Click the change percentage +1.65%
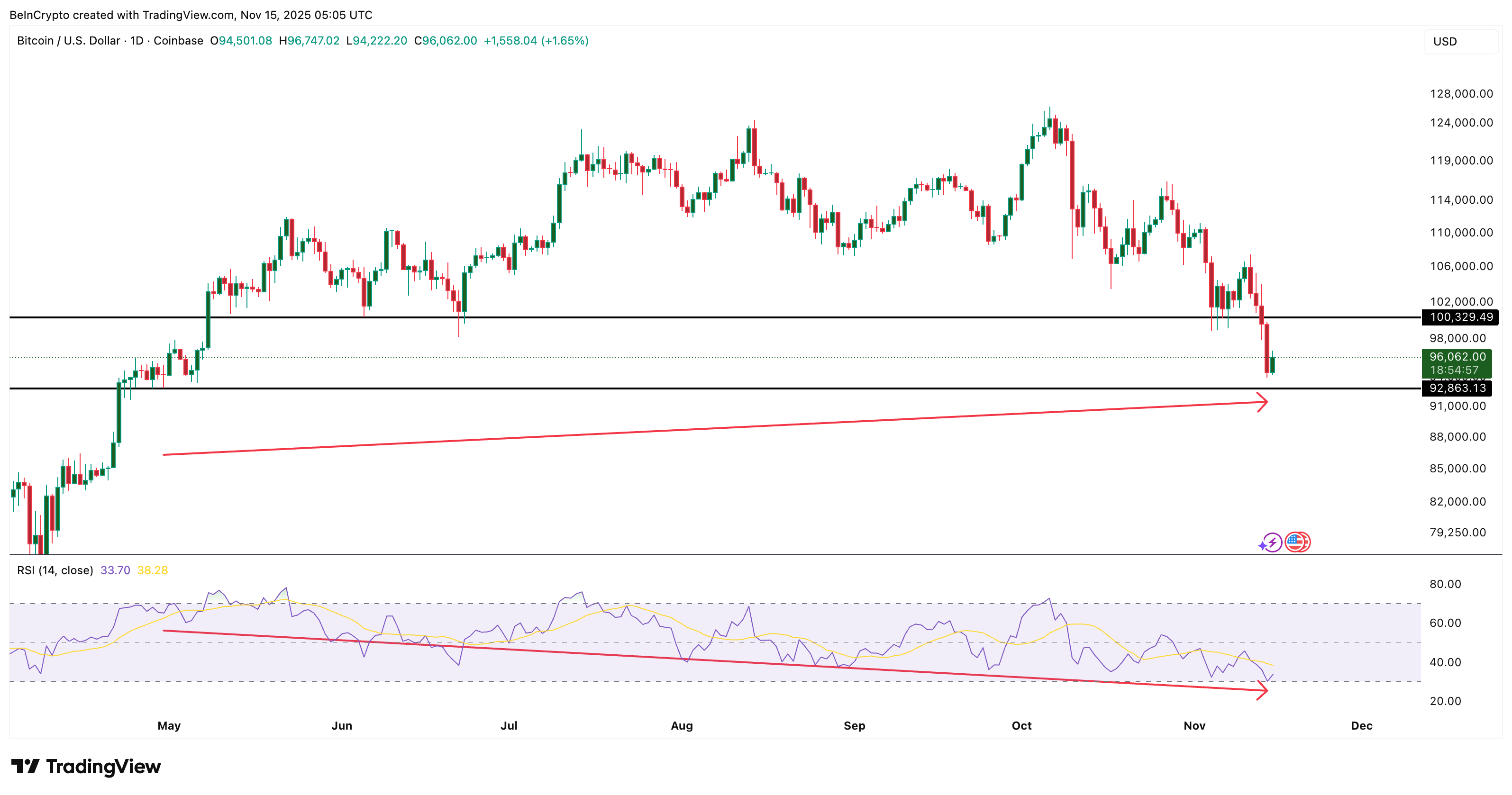 (x=565, y=41)
